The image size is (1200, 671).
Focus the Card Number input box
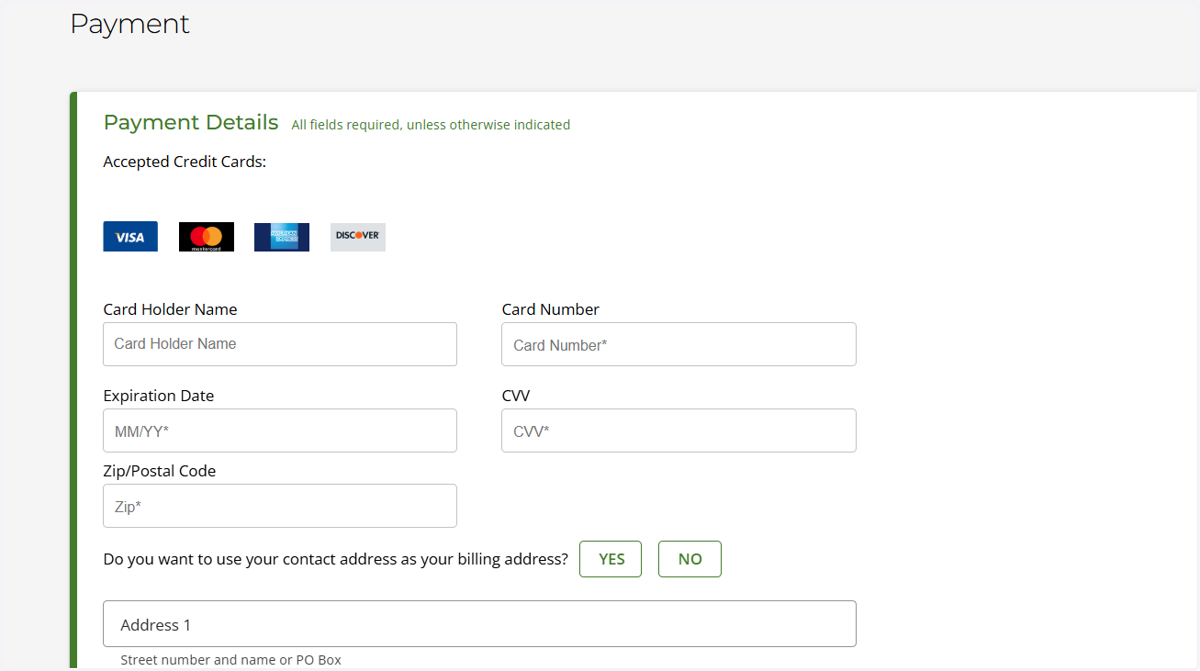coord(679,344)
